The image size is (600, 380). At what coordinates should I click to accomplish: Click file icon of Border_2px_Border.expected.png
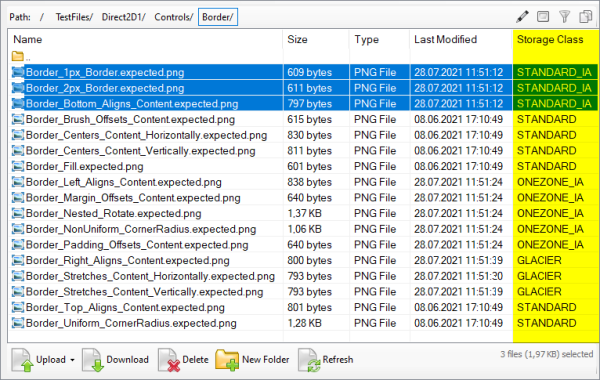point(18,88)
